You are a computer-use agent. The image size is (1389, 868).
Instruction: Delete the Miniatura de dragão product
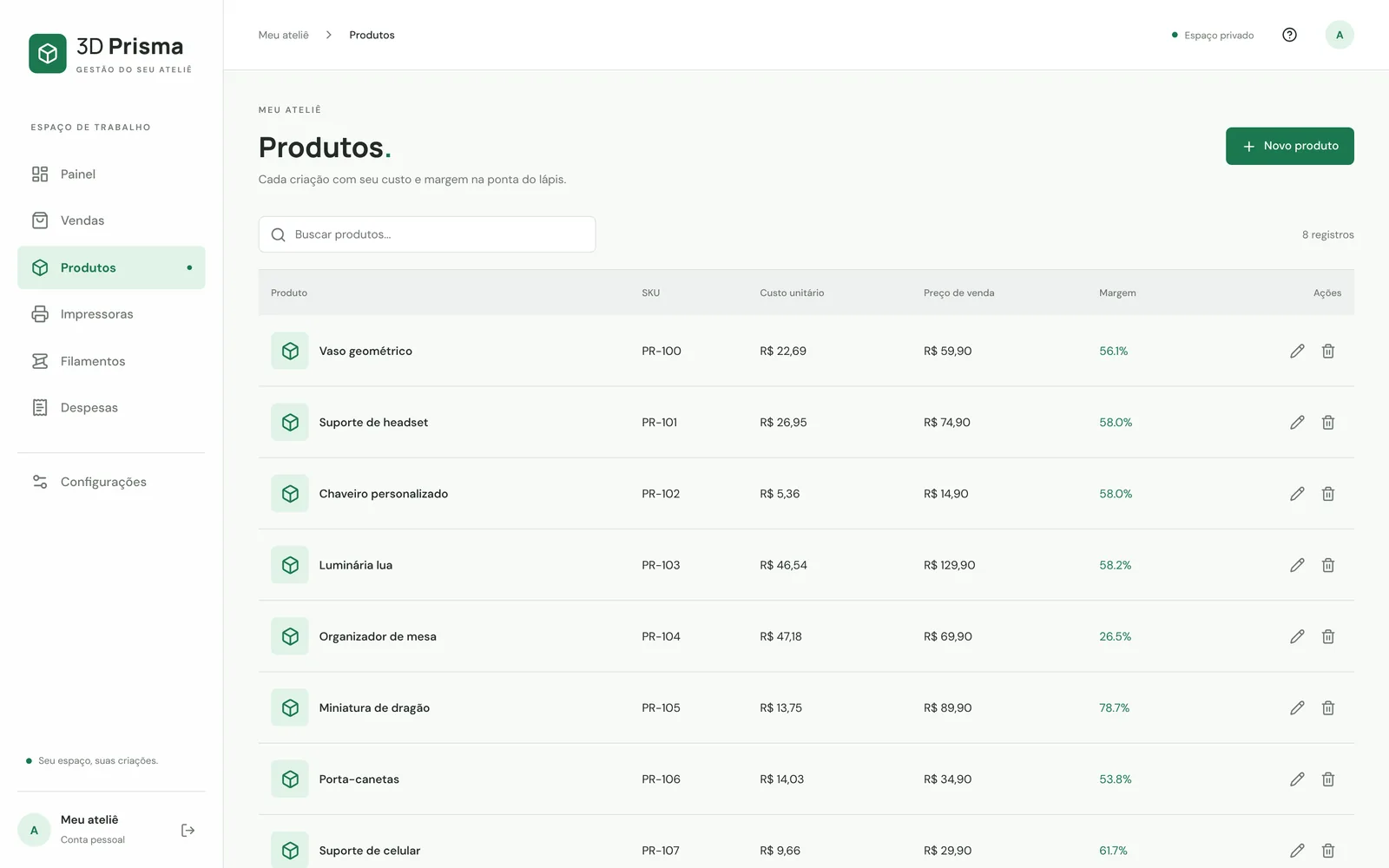point(1328,707)
